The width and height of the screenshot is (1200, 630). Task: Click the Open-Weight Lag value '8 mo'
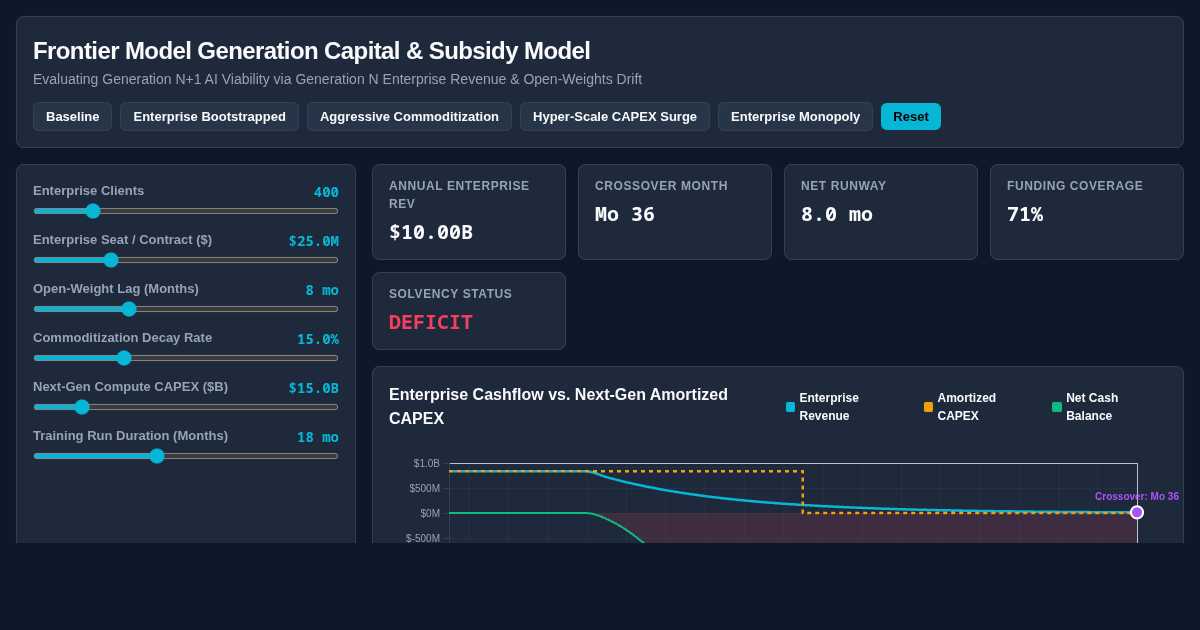322,290
